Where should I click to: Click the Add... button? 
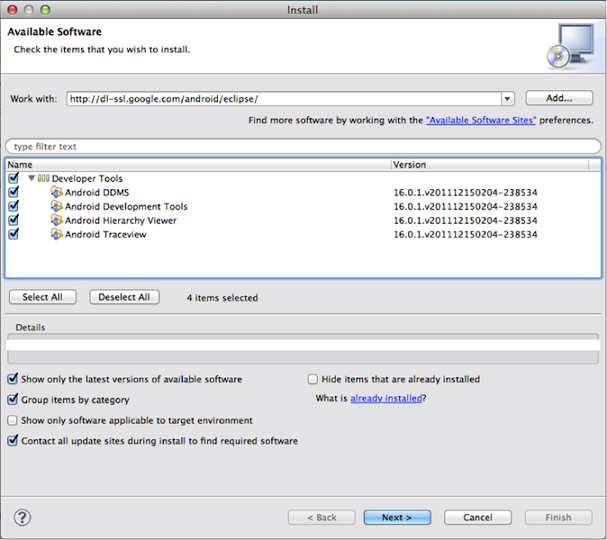click(559, 98)
